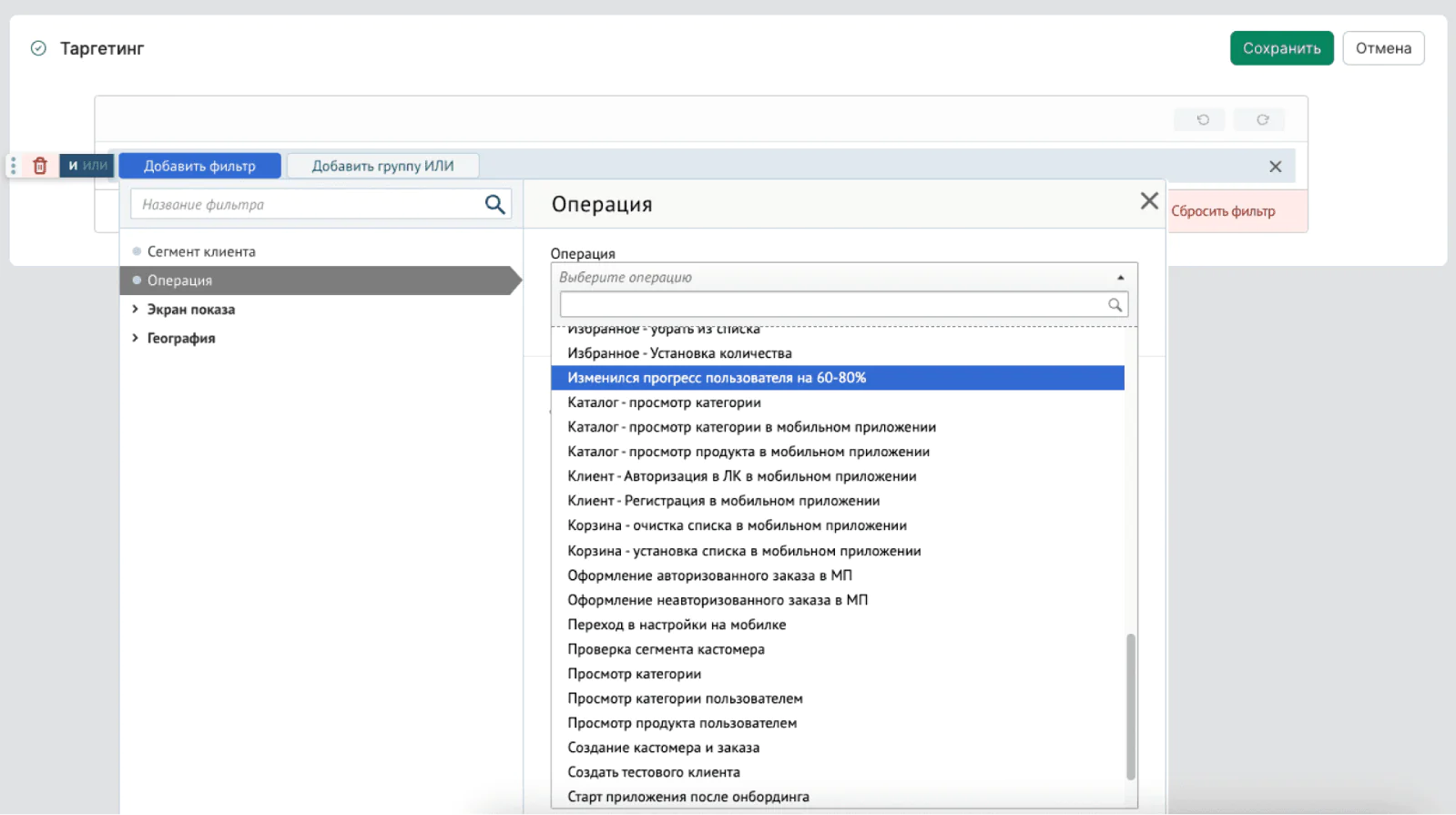The image size is (1456, 815).
Task: Select Корзина - установка списка option
Action: [x=838, y=551]
